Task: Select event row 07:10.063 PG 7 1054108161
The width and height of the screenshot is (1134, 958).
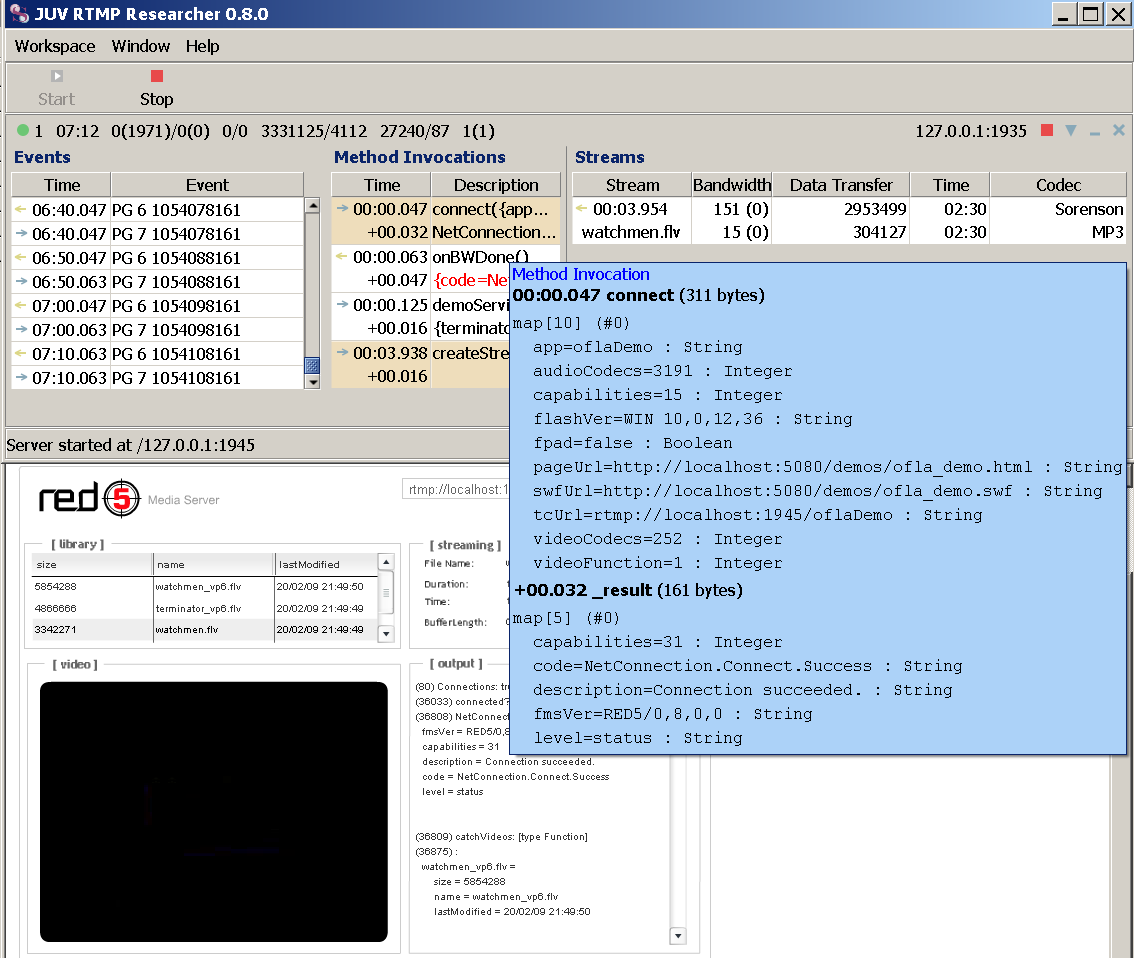Action: (158, 377)
